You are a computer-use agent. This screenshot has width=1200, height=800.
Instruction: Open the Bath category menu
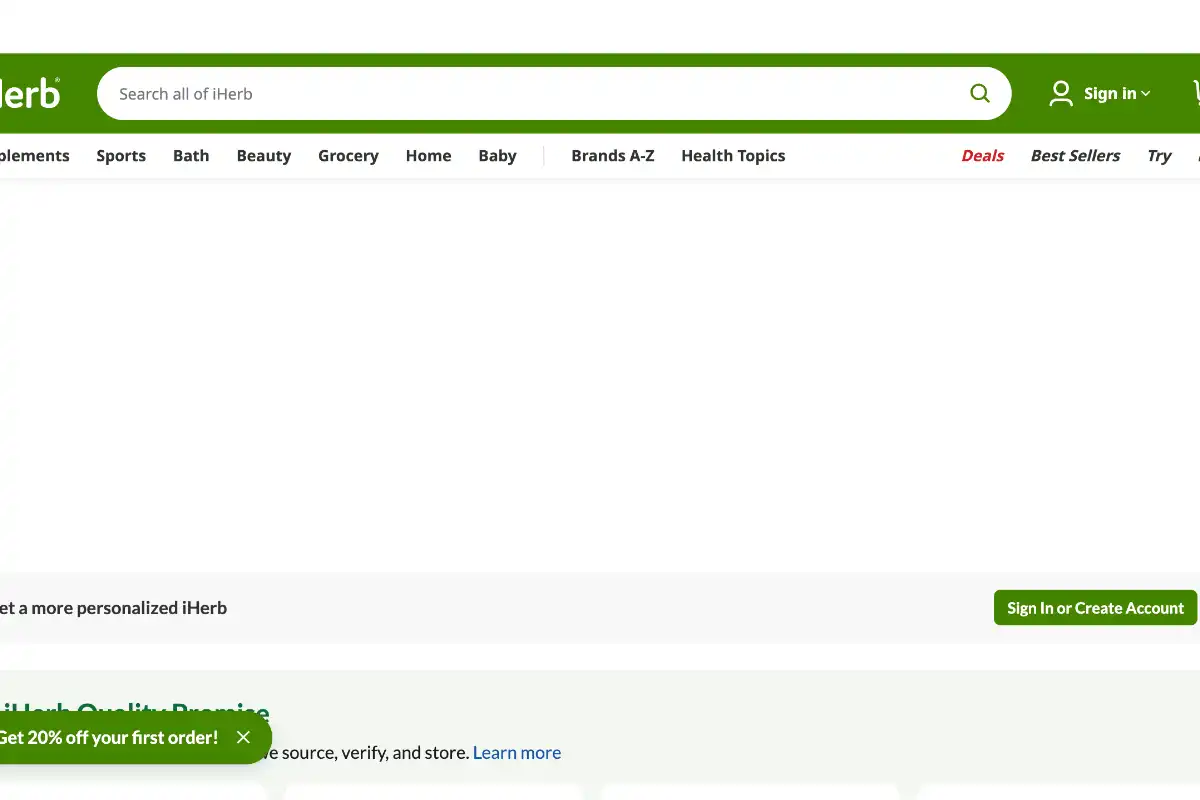click(x=191, y=156)
